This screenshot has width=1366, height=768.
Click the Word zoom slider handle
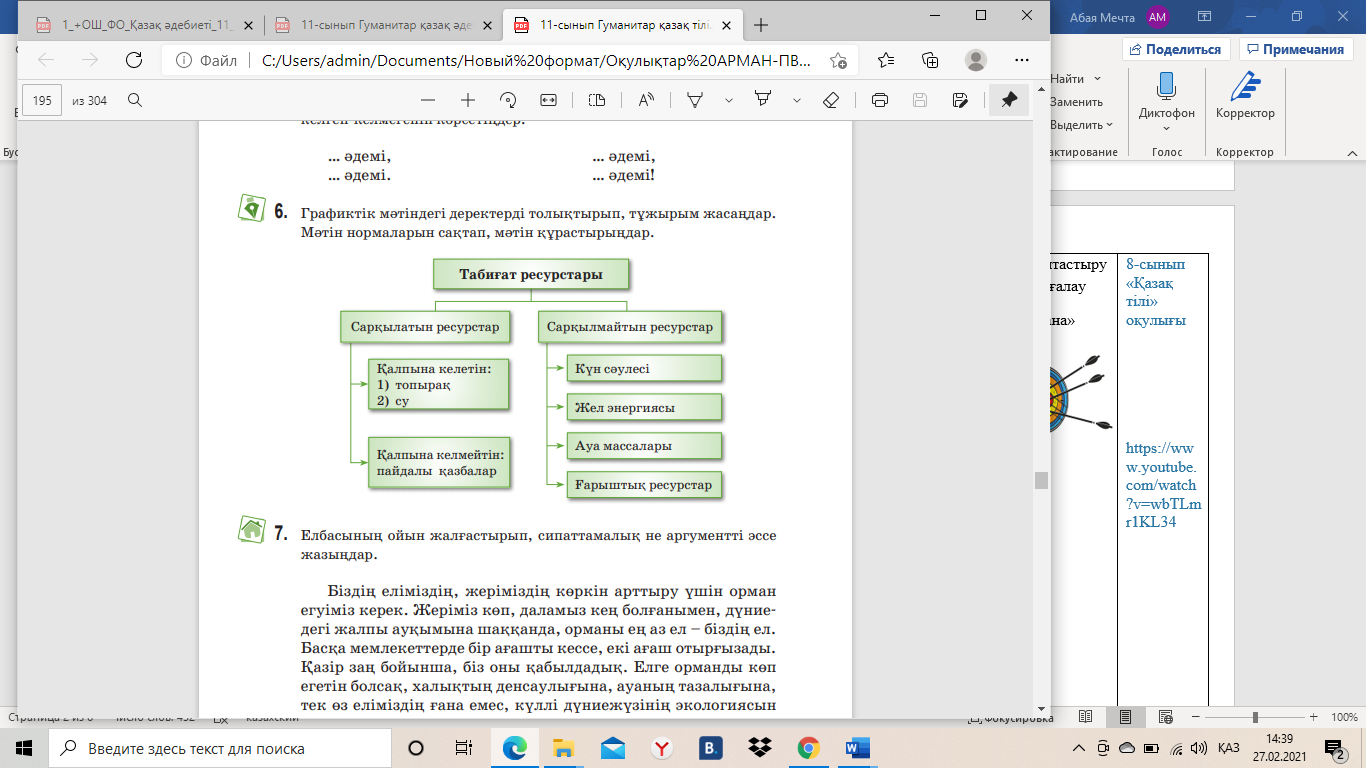(1255, 717)
